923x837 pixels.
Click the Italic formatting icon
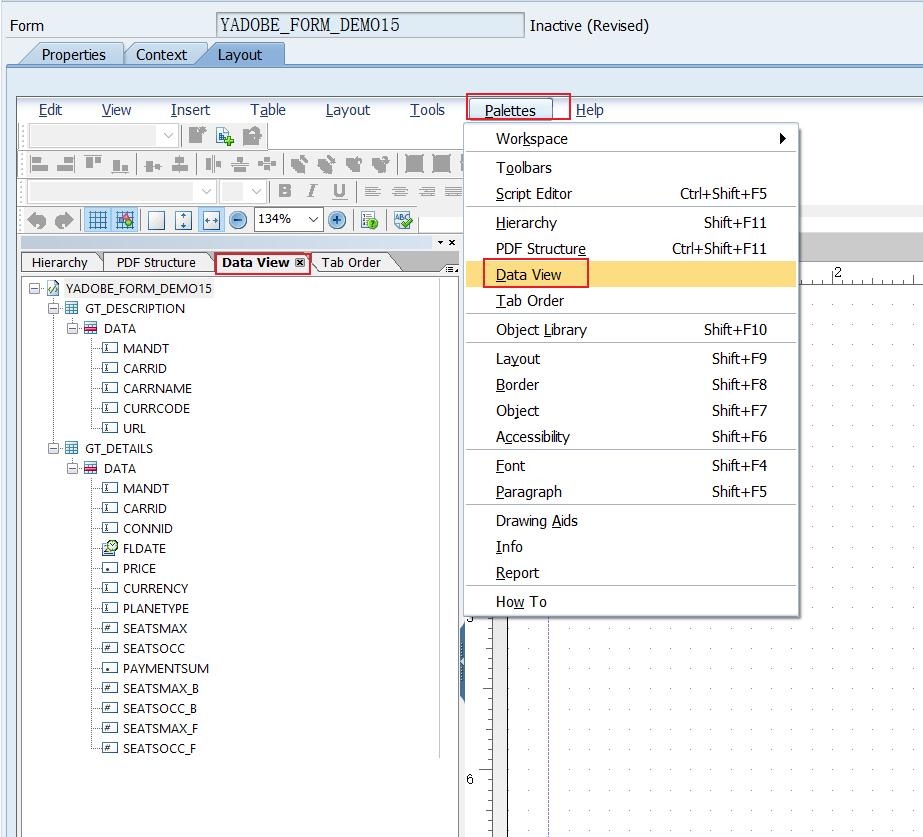pos(312,191)
